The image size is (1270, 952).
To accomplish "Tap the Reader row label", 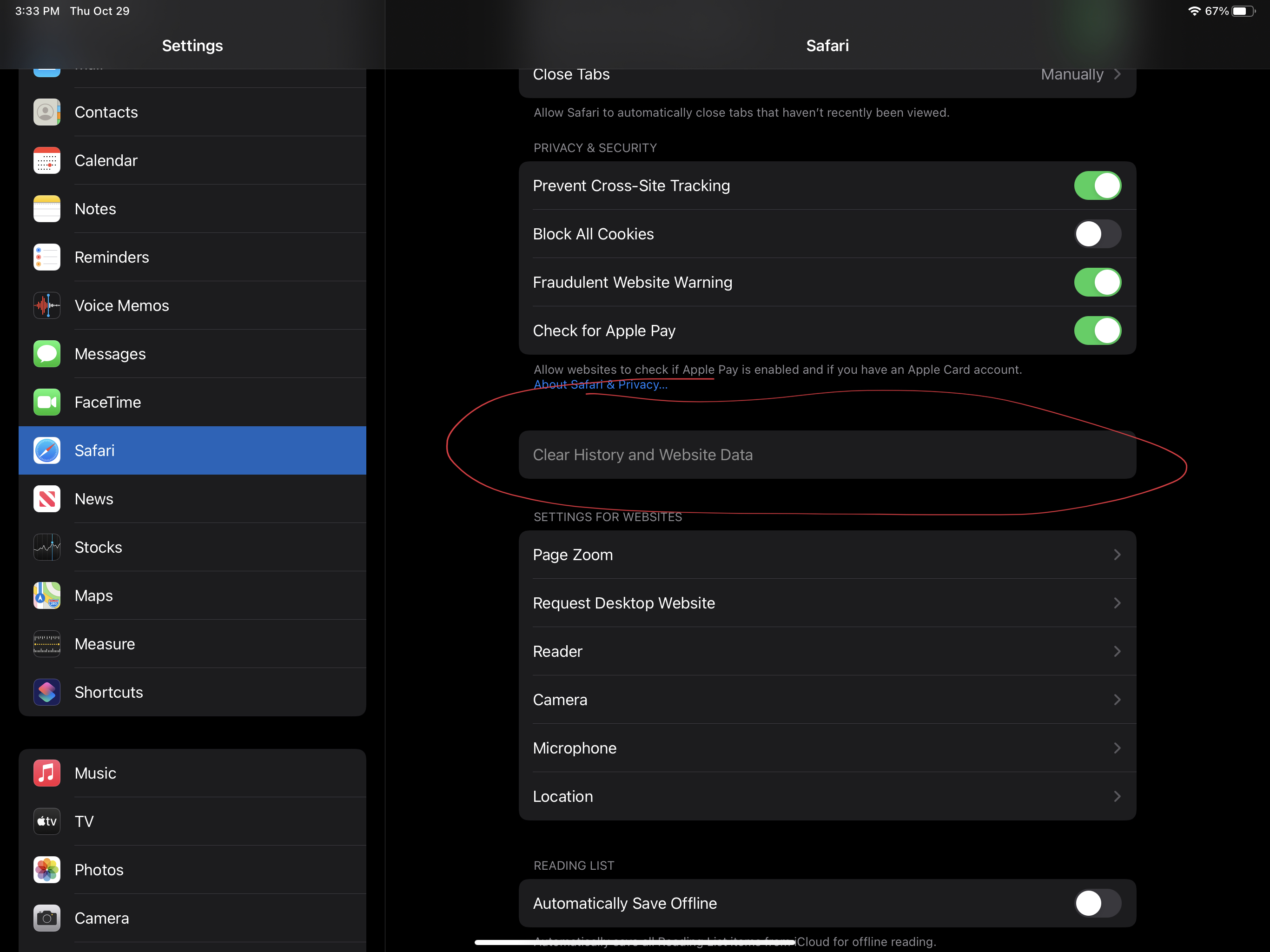I will [557, 652].
